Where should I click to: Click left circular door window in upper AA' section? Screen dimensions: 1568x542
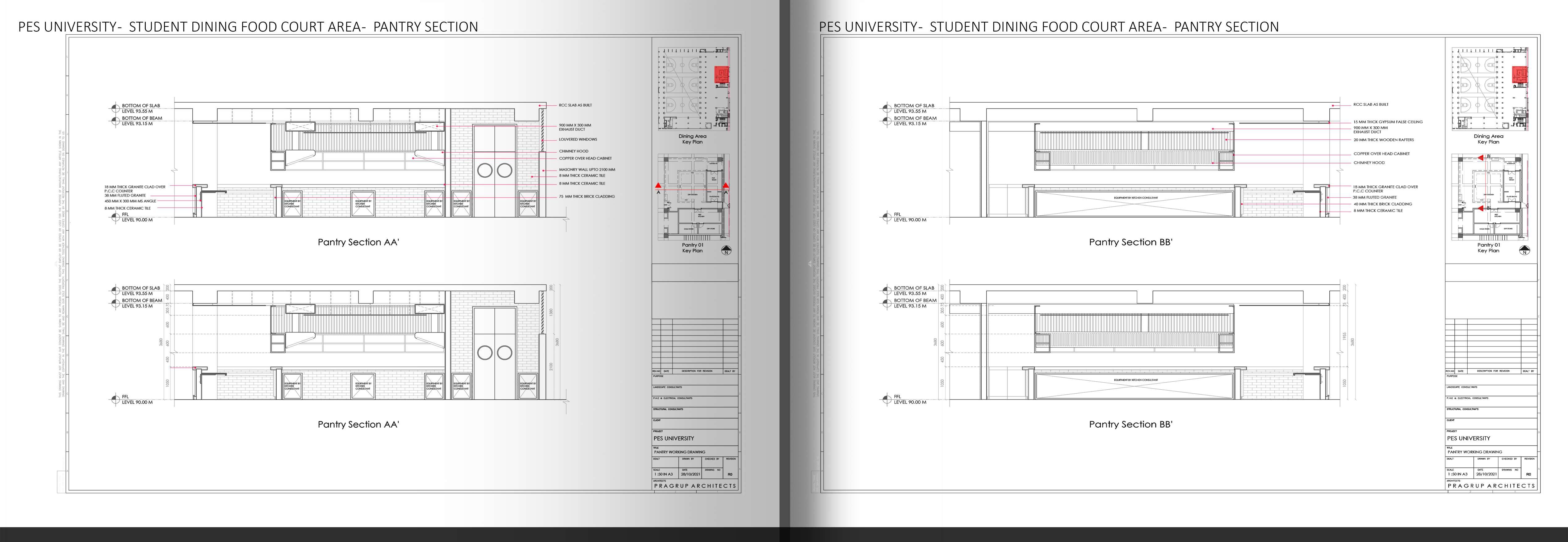tap(484, 170)
